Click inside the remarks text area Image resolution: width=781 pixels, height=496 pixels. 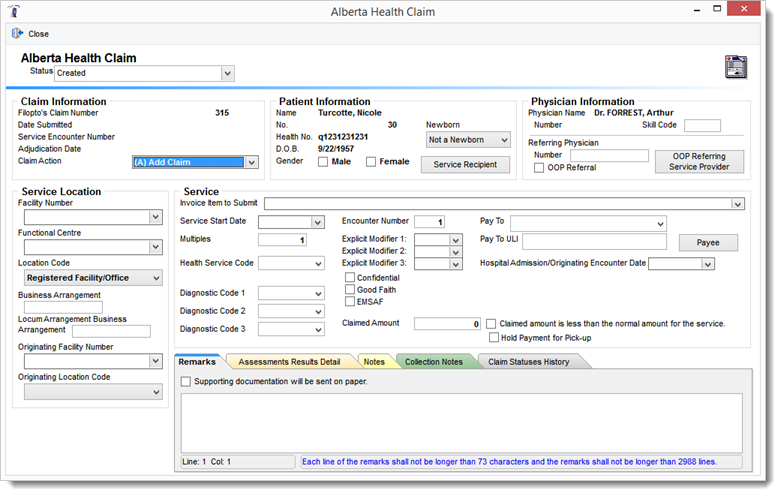pyautogui.click(x=461, y=423)
